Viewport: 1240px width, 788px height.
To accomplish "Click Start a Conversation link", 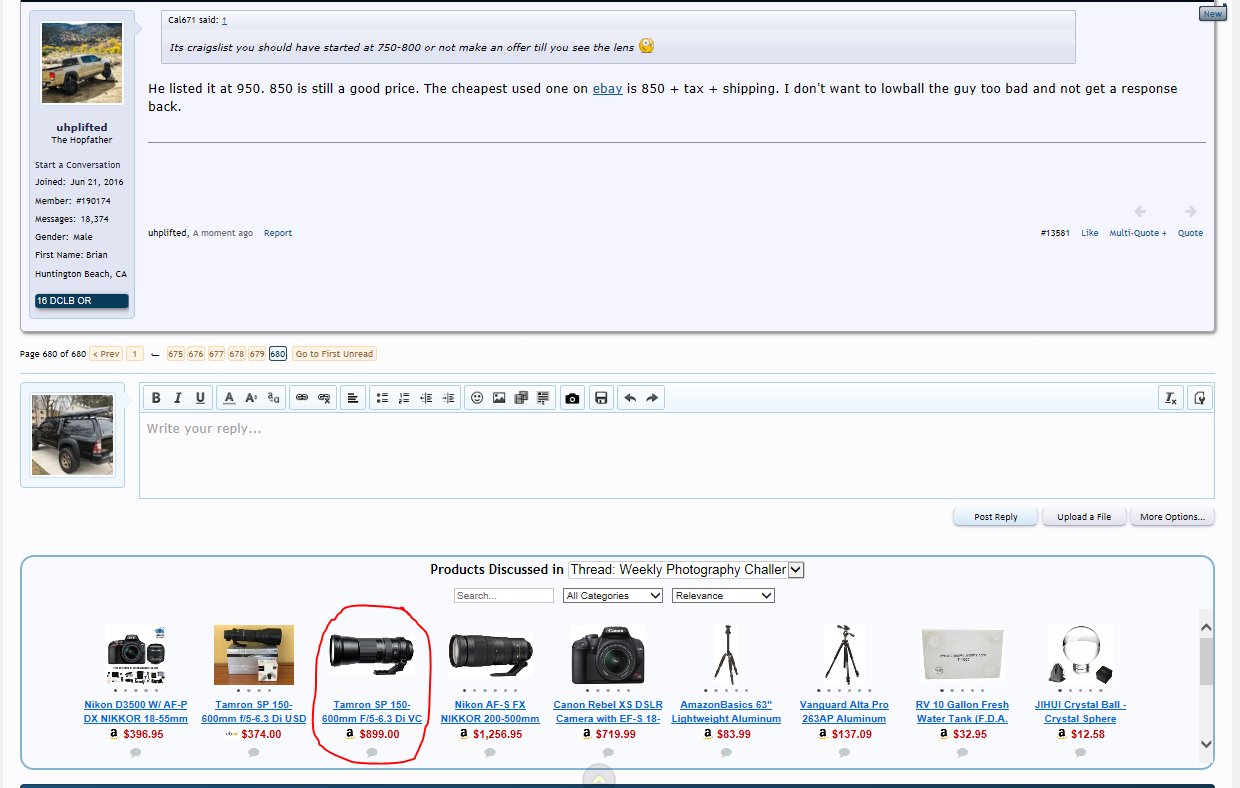I will coord(77,165).
